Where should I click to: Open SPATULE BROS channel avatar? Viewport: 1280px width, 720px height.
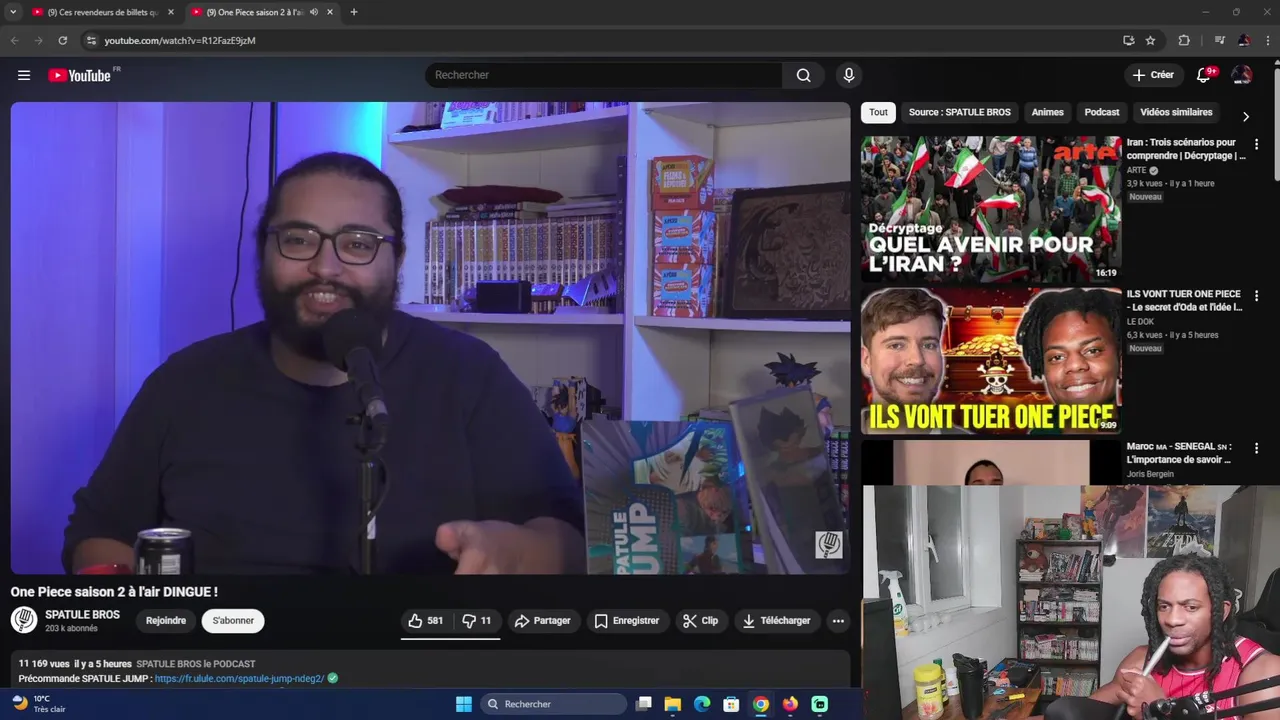[24, 621]
